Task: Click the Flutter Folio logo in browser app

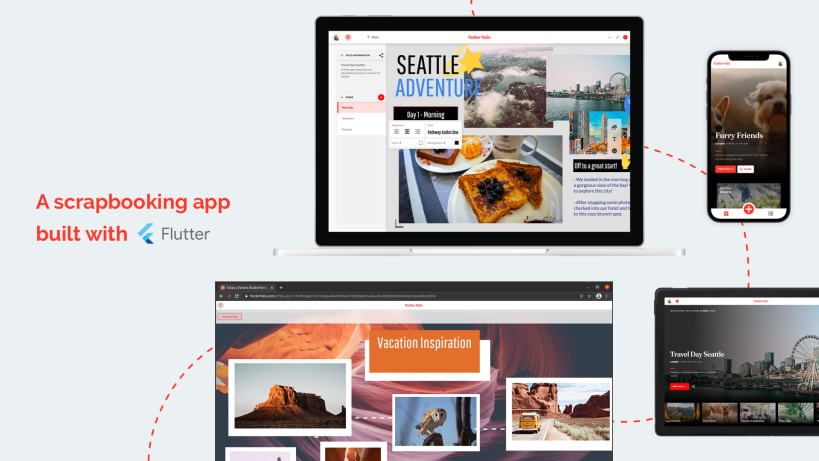Action: (414, 305)
